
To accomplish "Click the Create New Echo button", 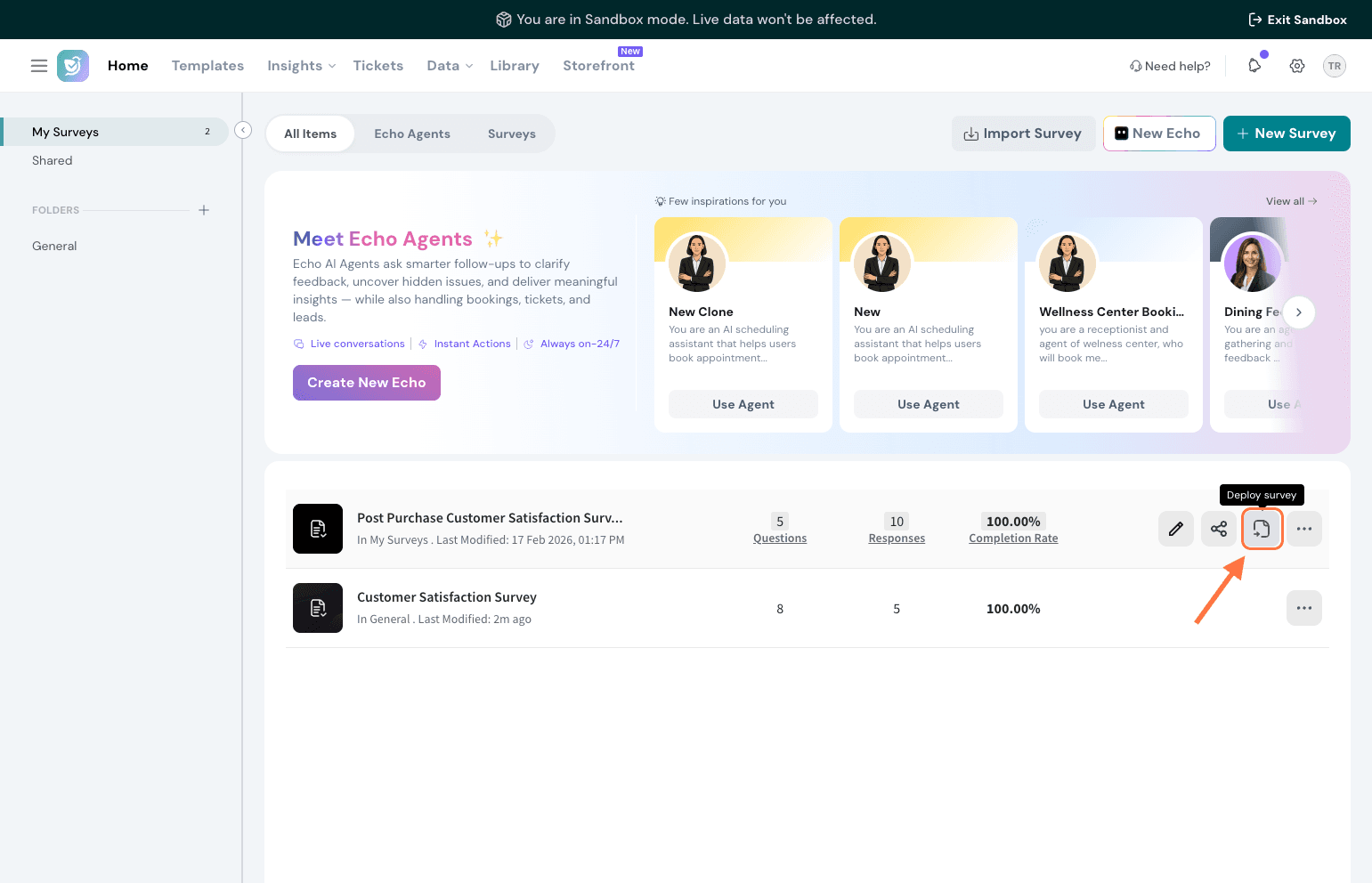I will point(366,383).
